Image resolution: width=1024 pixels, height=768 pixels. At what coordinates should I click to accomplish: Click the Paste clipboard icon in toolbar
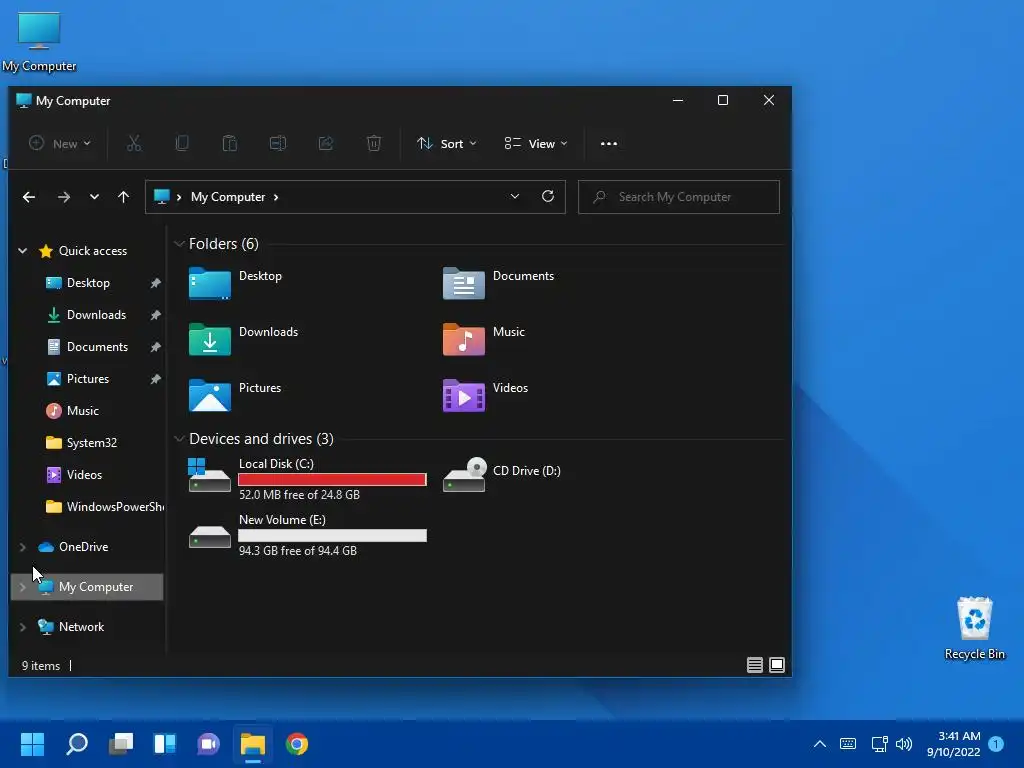click(230, 144)
